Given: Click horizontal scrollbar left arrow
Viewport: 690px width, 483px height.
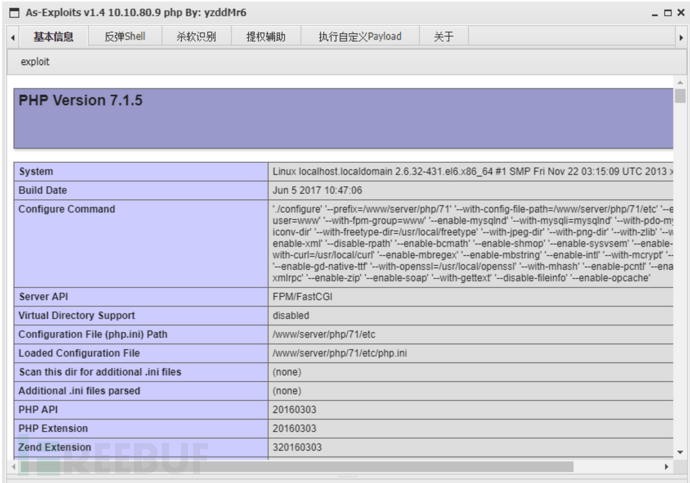Looking at the screenshot, I should (x=14, y=466).
